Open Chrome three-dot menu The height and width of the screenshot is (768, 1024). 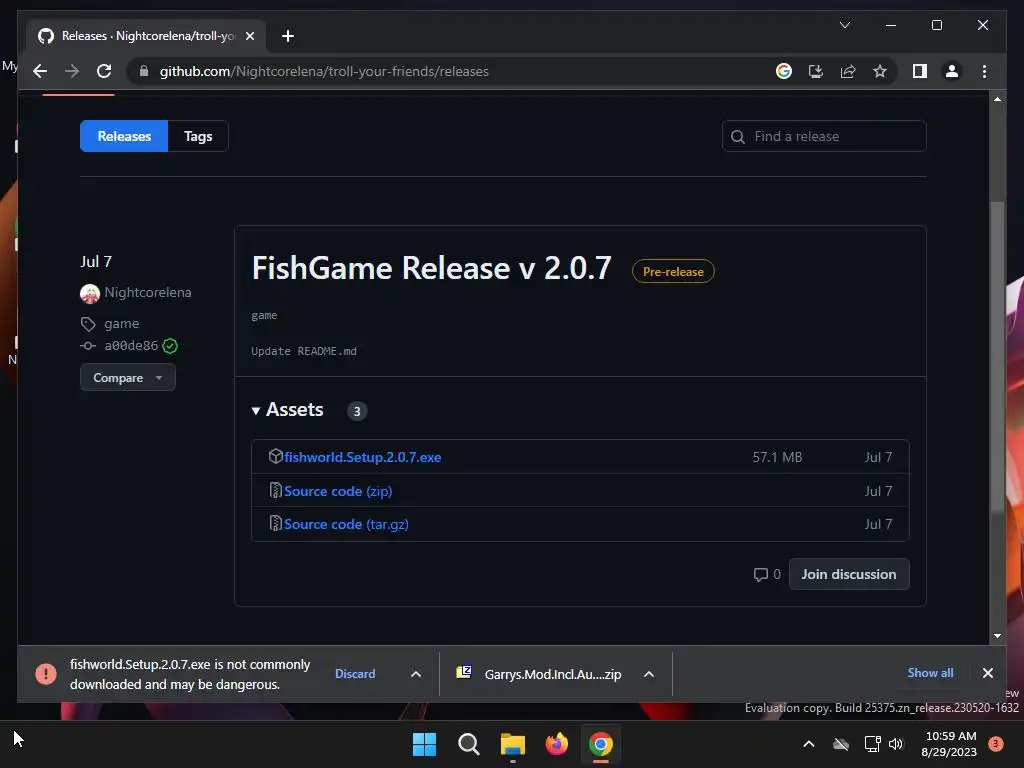[x=984, y=71]
